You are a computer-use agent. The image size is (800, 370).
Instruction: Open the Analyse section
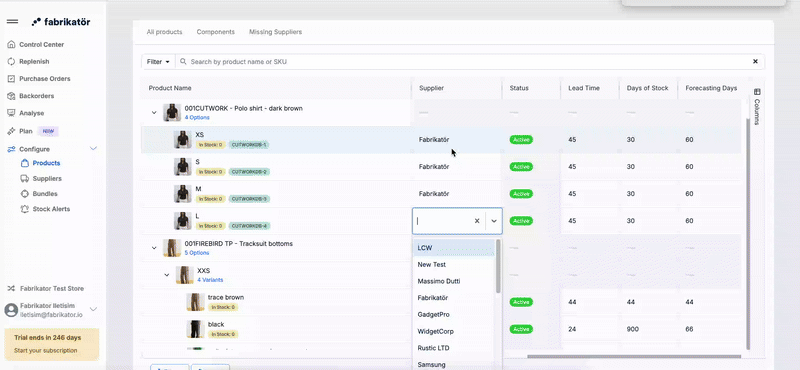pyautogui.click(x=32, y=113)
